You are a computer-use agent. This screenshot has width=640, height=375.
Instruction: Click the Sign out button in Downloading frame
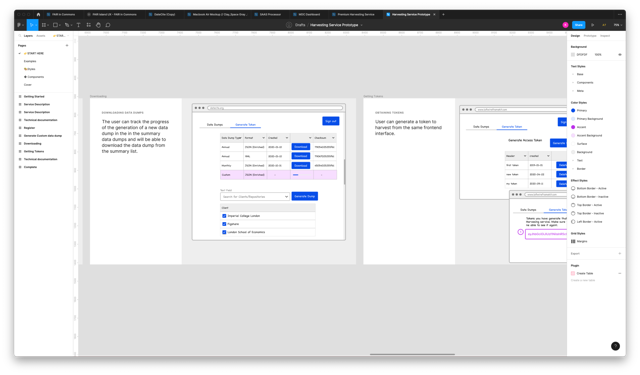pos(331,121)
